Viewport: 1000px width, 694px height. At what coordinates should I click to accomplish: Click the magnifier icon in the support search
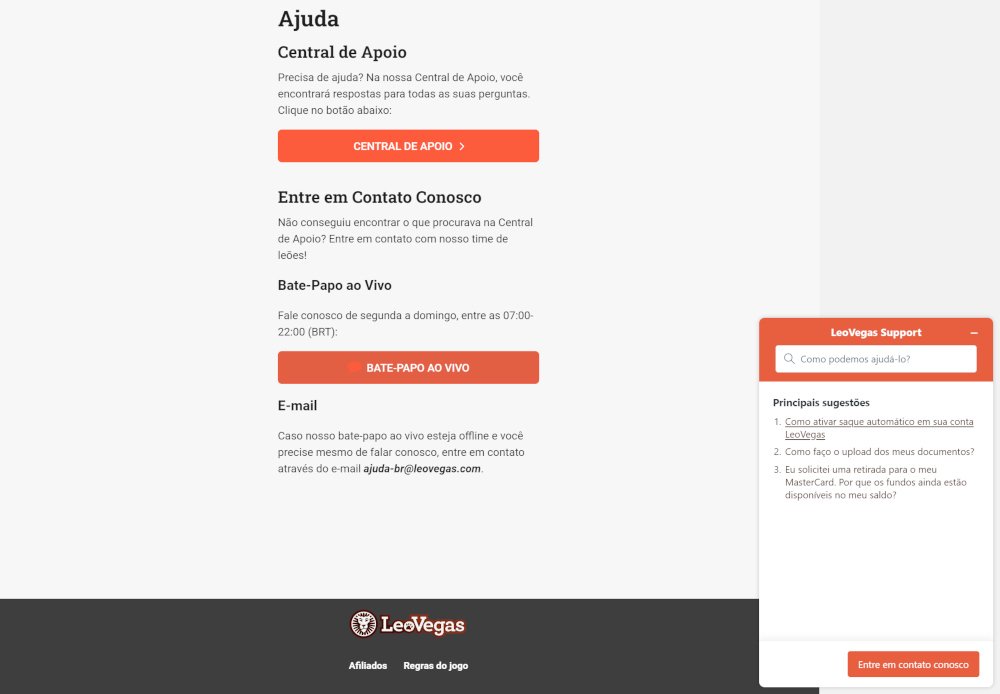[789, 358]
